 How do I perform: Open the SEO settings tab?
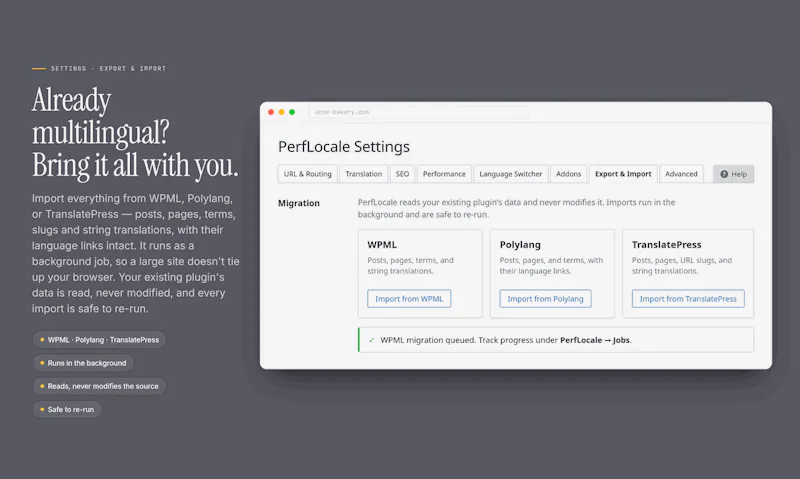pyautogui.click(x=402, y=174)
